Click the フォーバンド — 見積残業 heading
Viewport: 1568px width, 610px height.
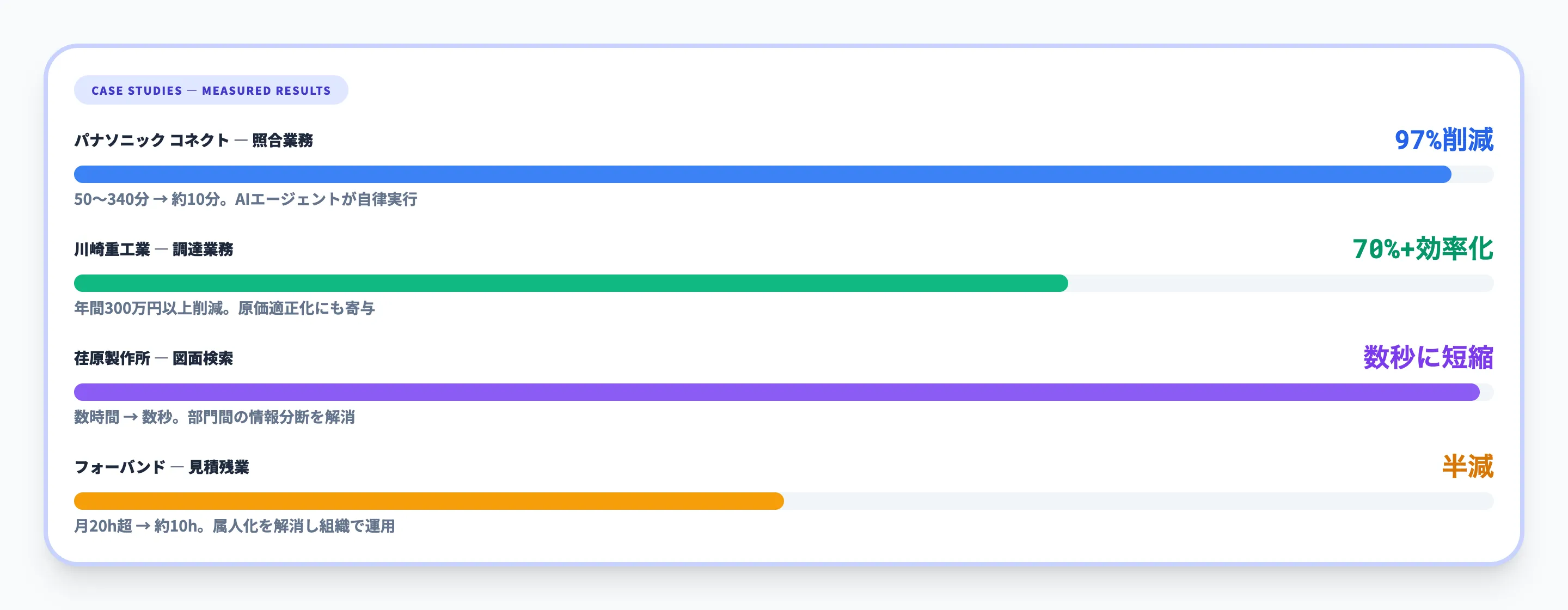161,467
